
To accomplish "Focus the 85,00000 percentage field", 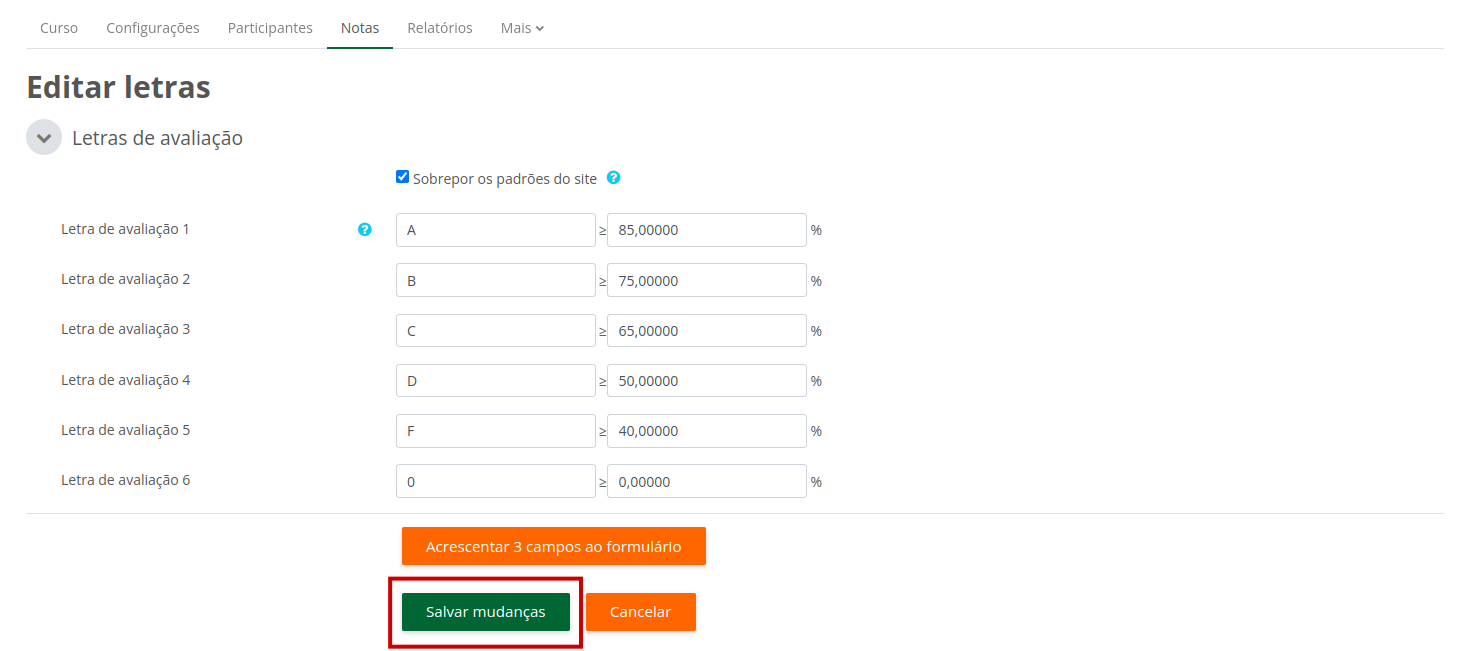I will [x=706, y=230].
